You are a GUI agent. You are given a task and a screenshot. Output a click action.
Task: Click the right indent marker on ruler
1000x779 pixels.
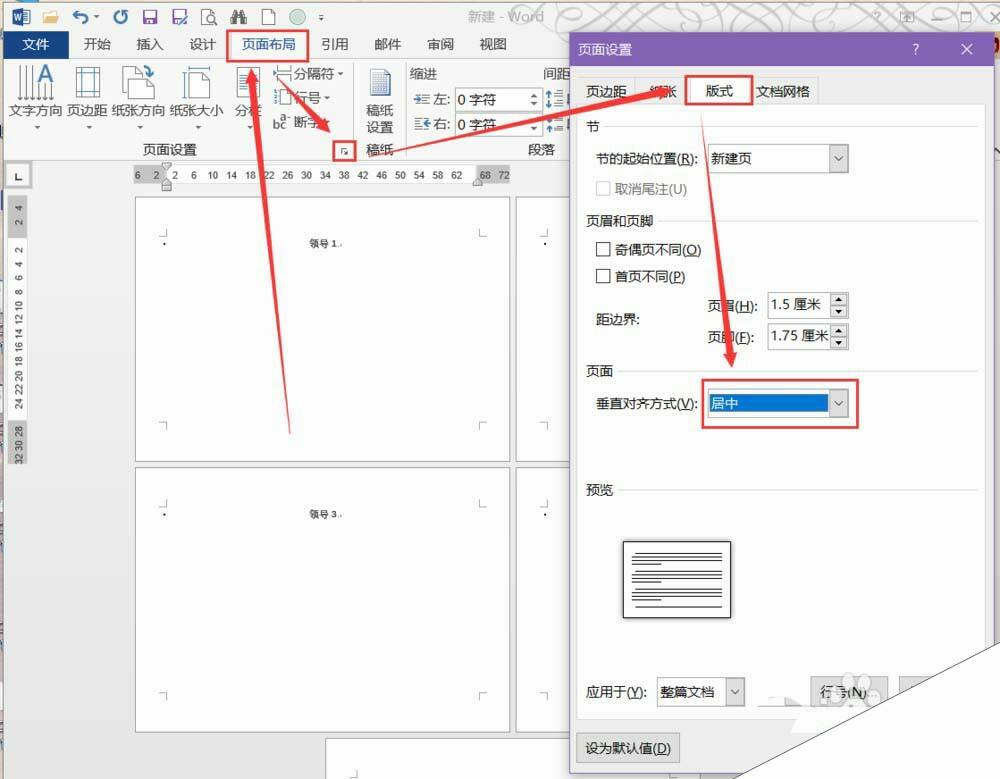click(478, 182)
